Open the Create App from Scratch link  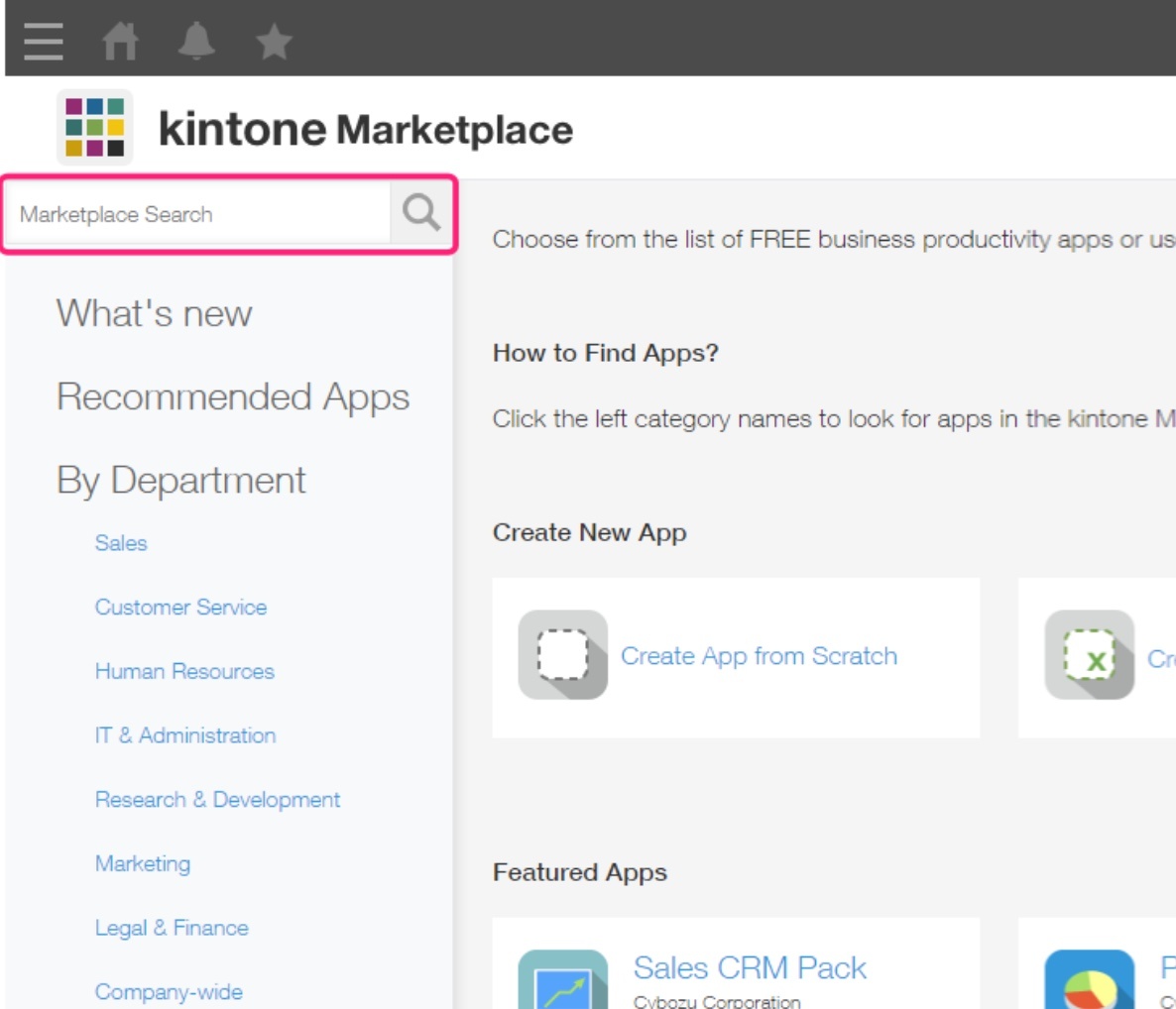tap(759, 656)
